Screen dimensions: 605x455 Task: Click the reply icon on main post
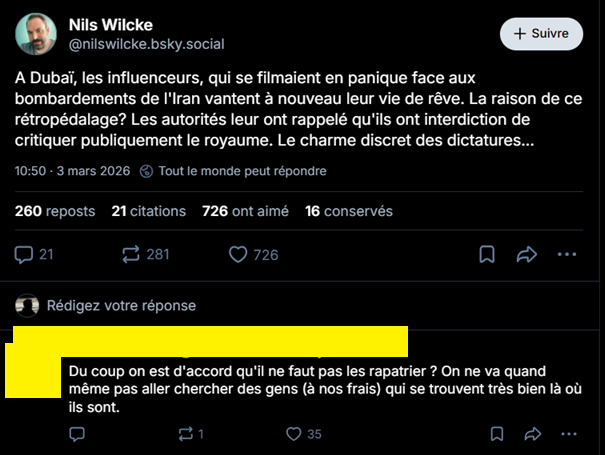24,255
